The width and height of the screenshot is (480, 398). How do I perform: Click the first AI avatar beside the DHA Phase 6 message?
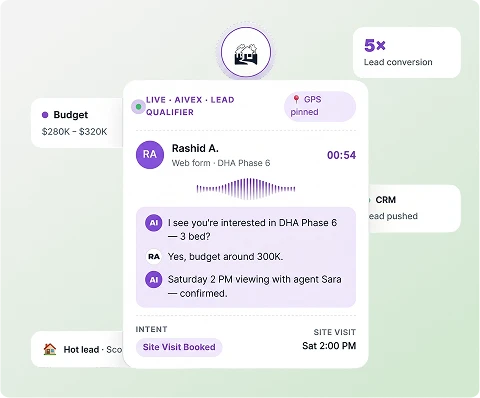[154, 223]
